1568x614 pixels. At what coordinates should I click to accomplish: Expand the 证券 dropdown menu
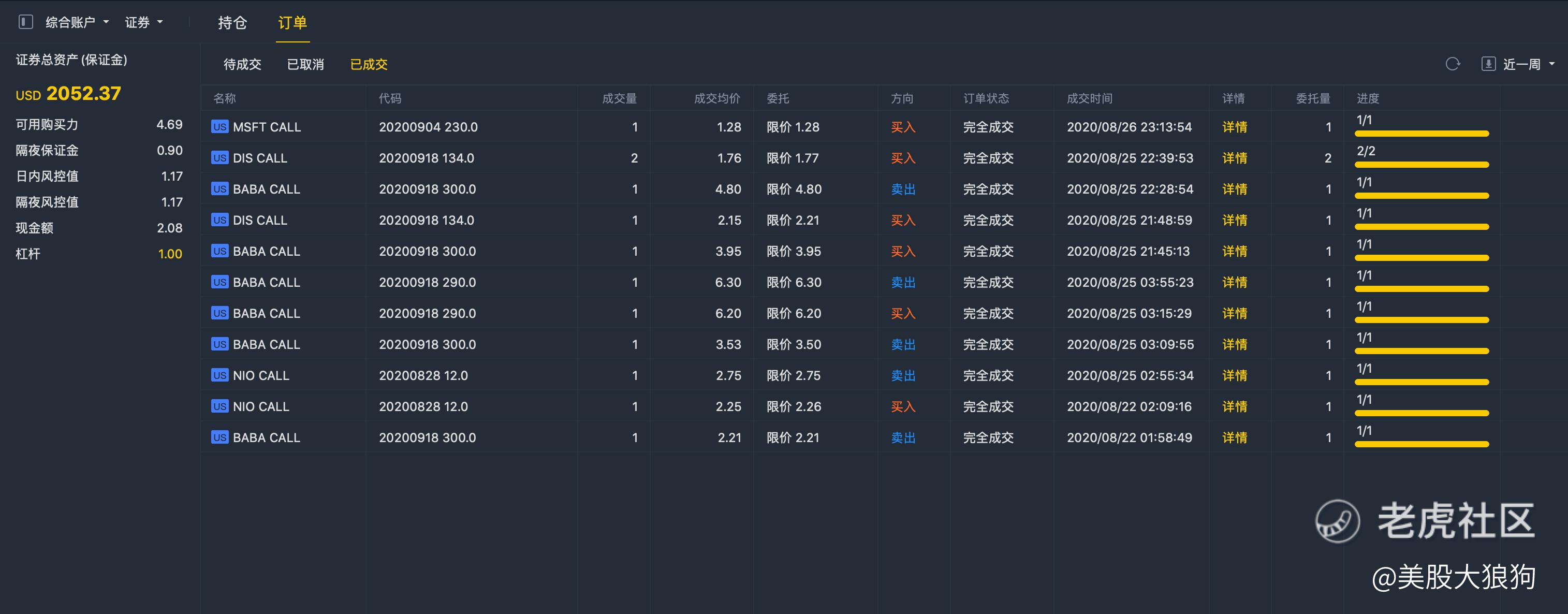pos(144,22)
